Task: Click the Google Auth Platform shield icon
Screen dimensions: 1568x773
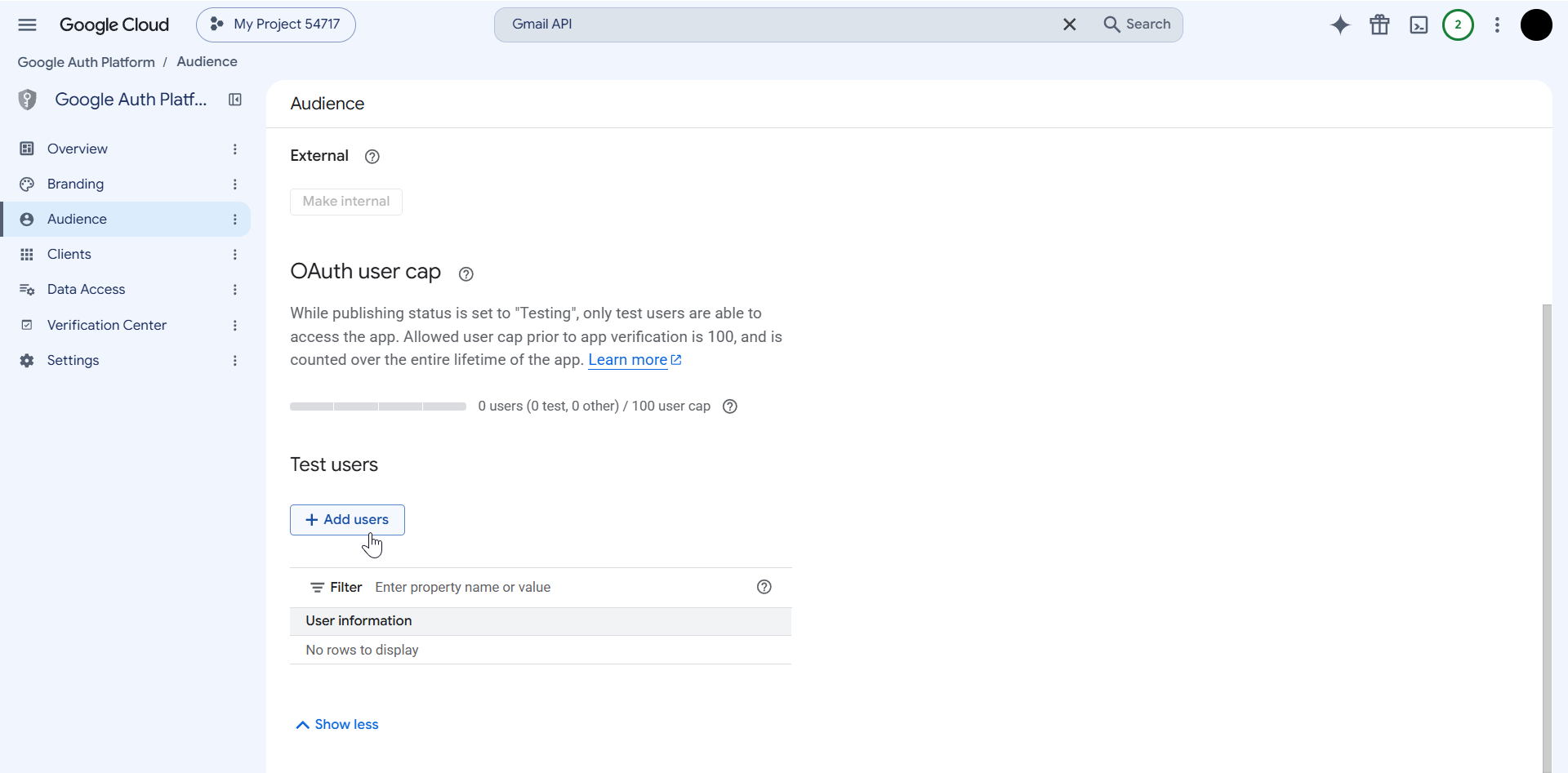Action: pyautogui.click(x=28, y=100)
